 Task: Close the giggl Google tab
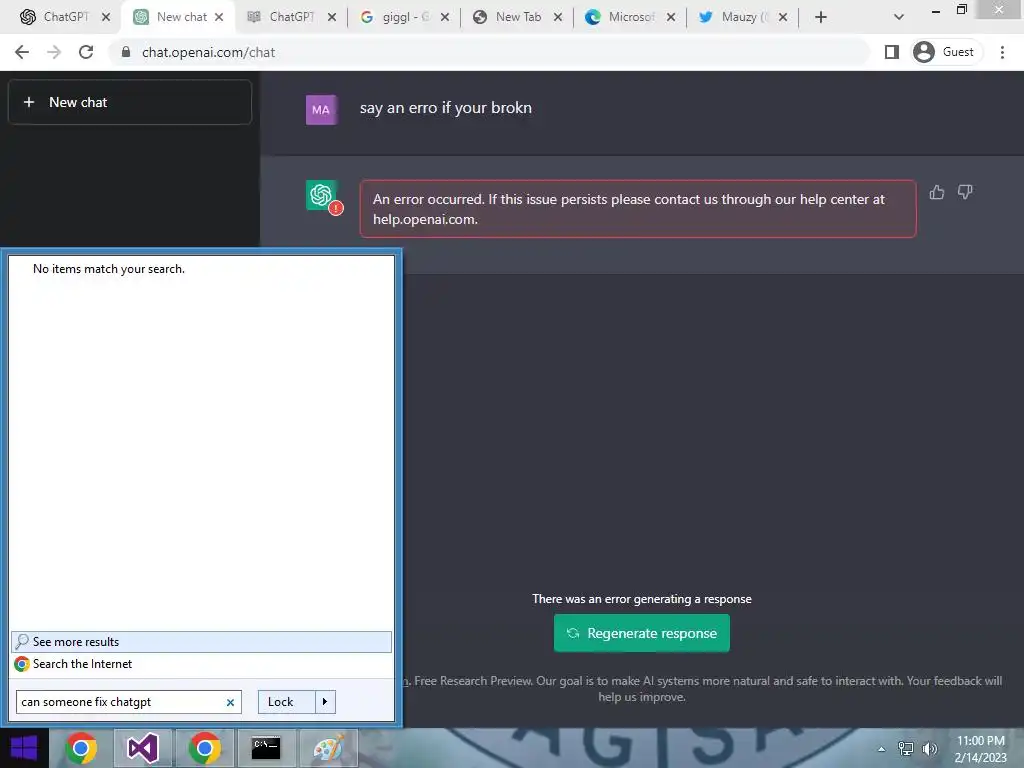coord(445,18)
